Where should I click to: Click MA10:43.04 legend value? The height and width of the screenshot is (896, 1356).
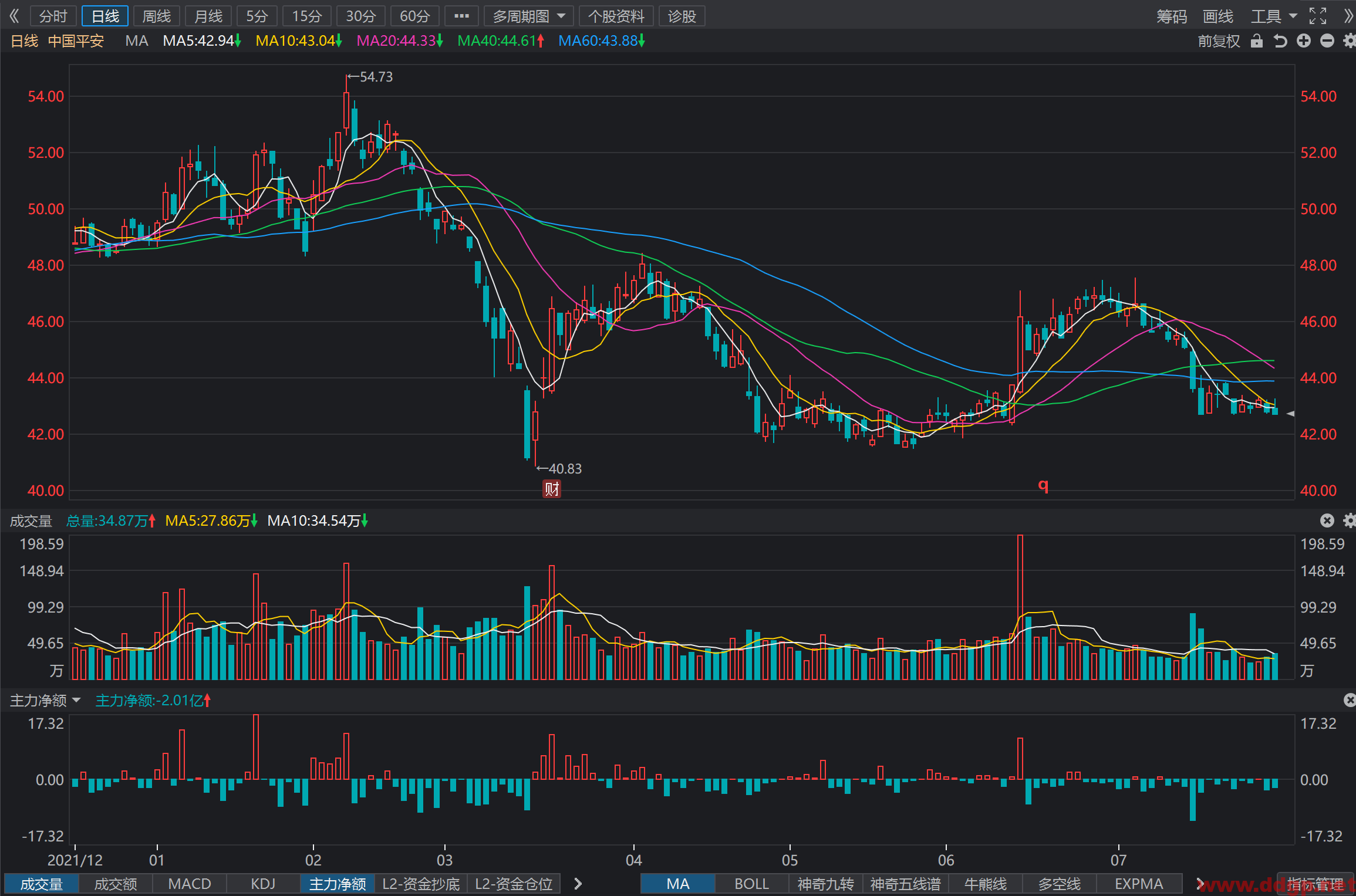(x=299, y=41)
